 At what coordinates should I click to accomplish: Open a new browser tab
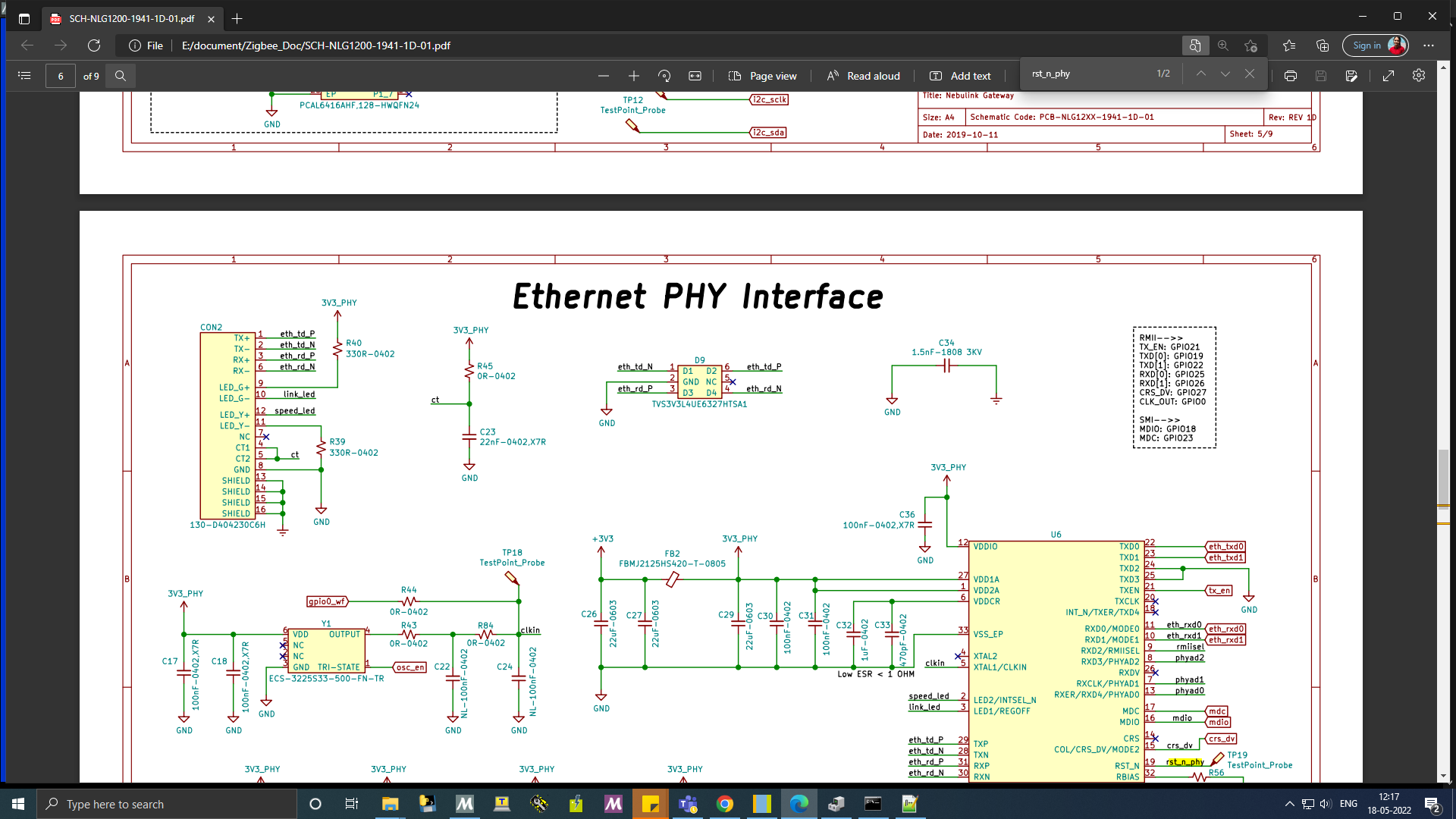click(x=237, y=18)
